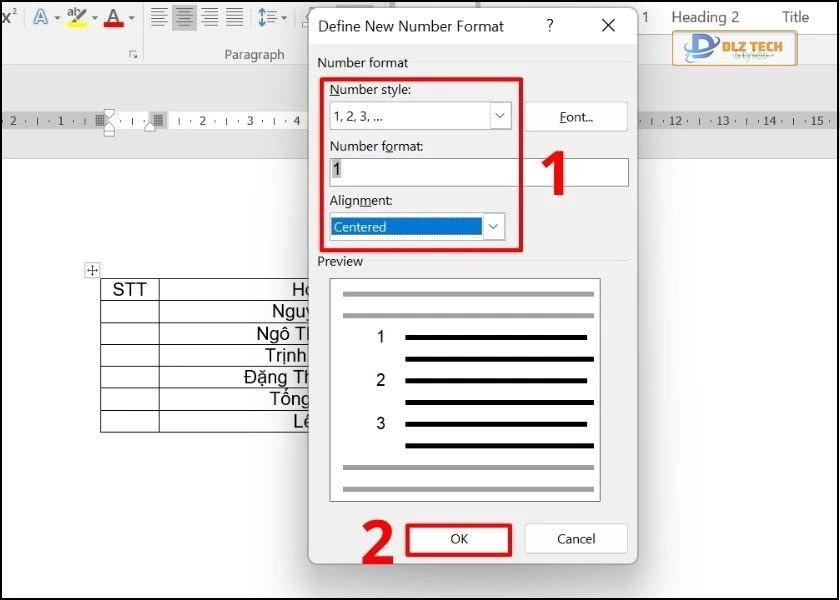Viewport: 840px width, 600px height.
Task: Open the Paragraph settings dialog launcher
Action: [133, 55]
